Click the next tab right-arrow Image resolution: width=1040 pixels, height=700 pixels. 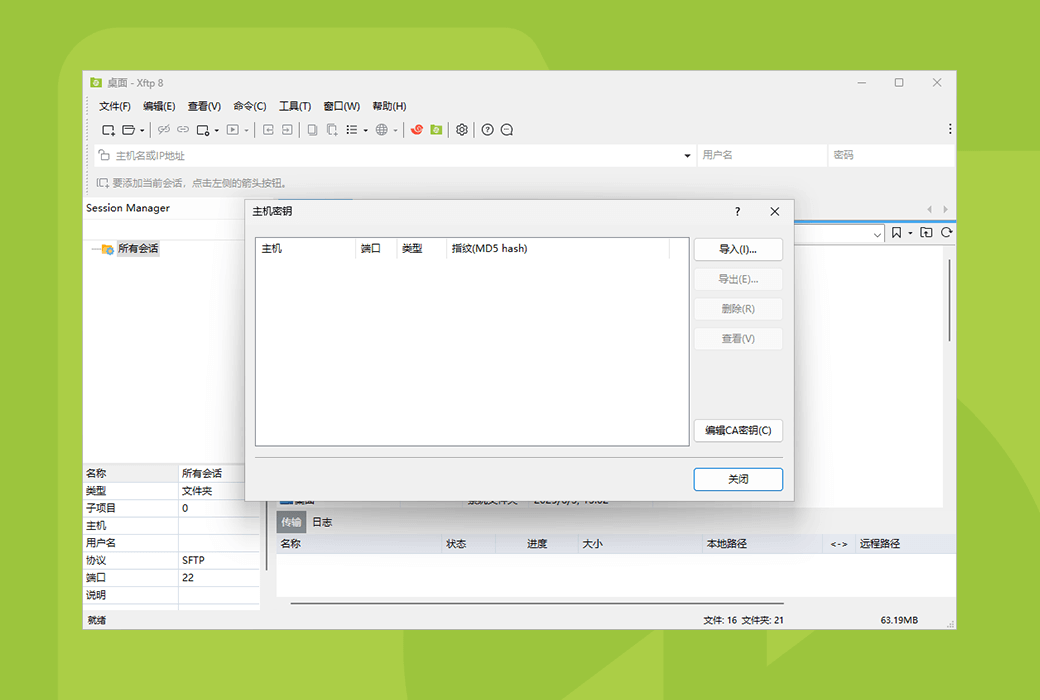click(x=945, y=209)
